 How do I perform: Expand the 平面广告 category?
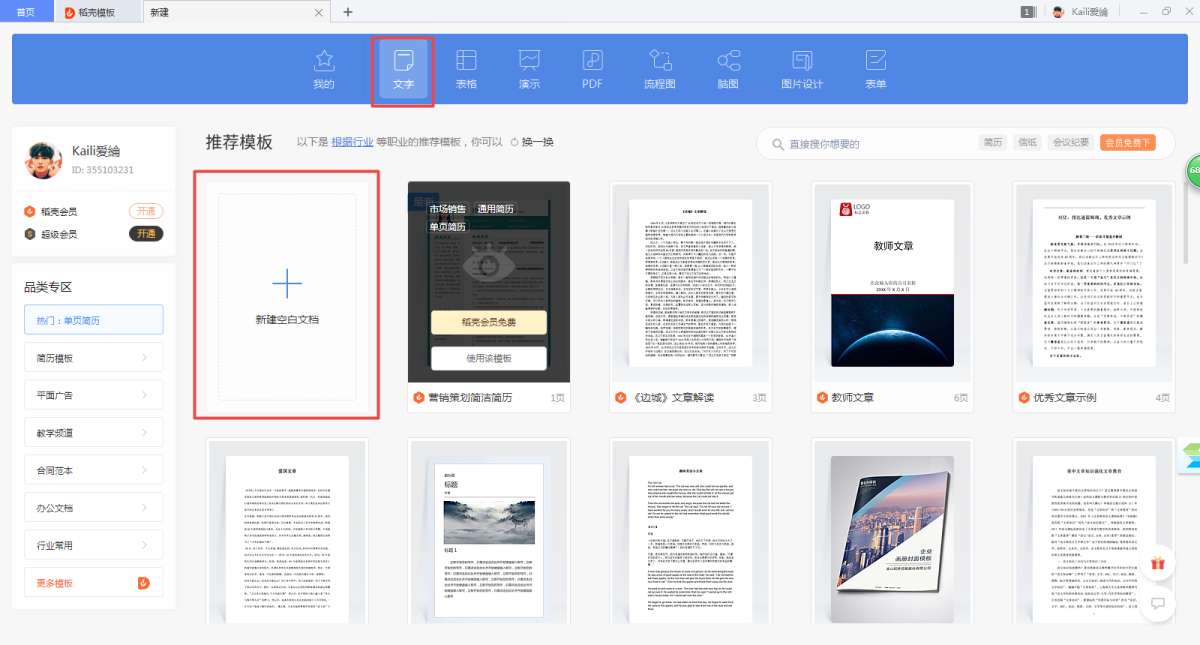(93, 395)
